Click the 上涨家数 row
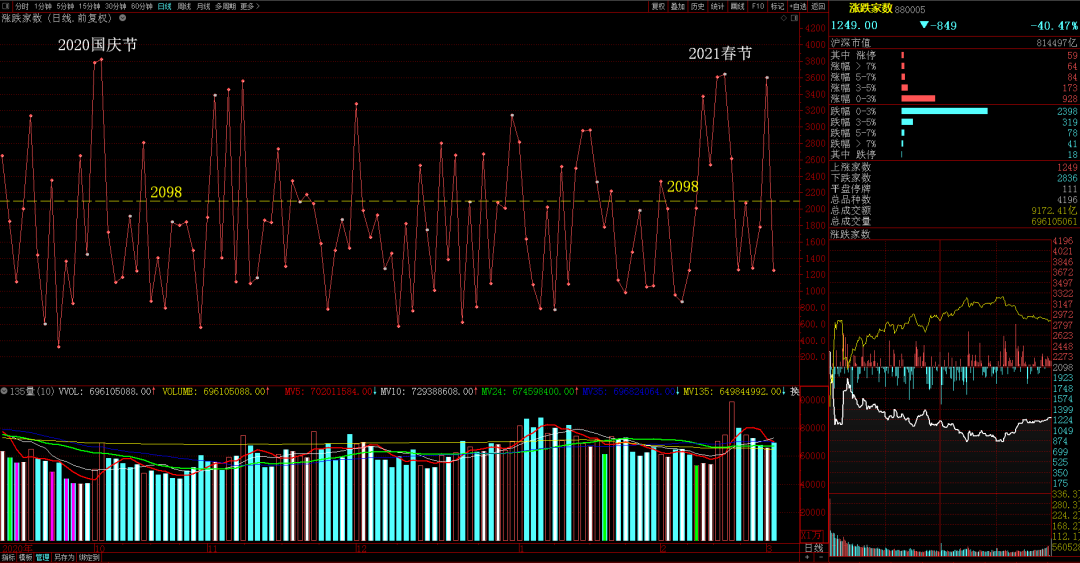The width and height of the screenshot is (1080, 563). click(x=954, y=167)
